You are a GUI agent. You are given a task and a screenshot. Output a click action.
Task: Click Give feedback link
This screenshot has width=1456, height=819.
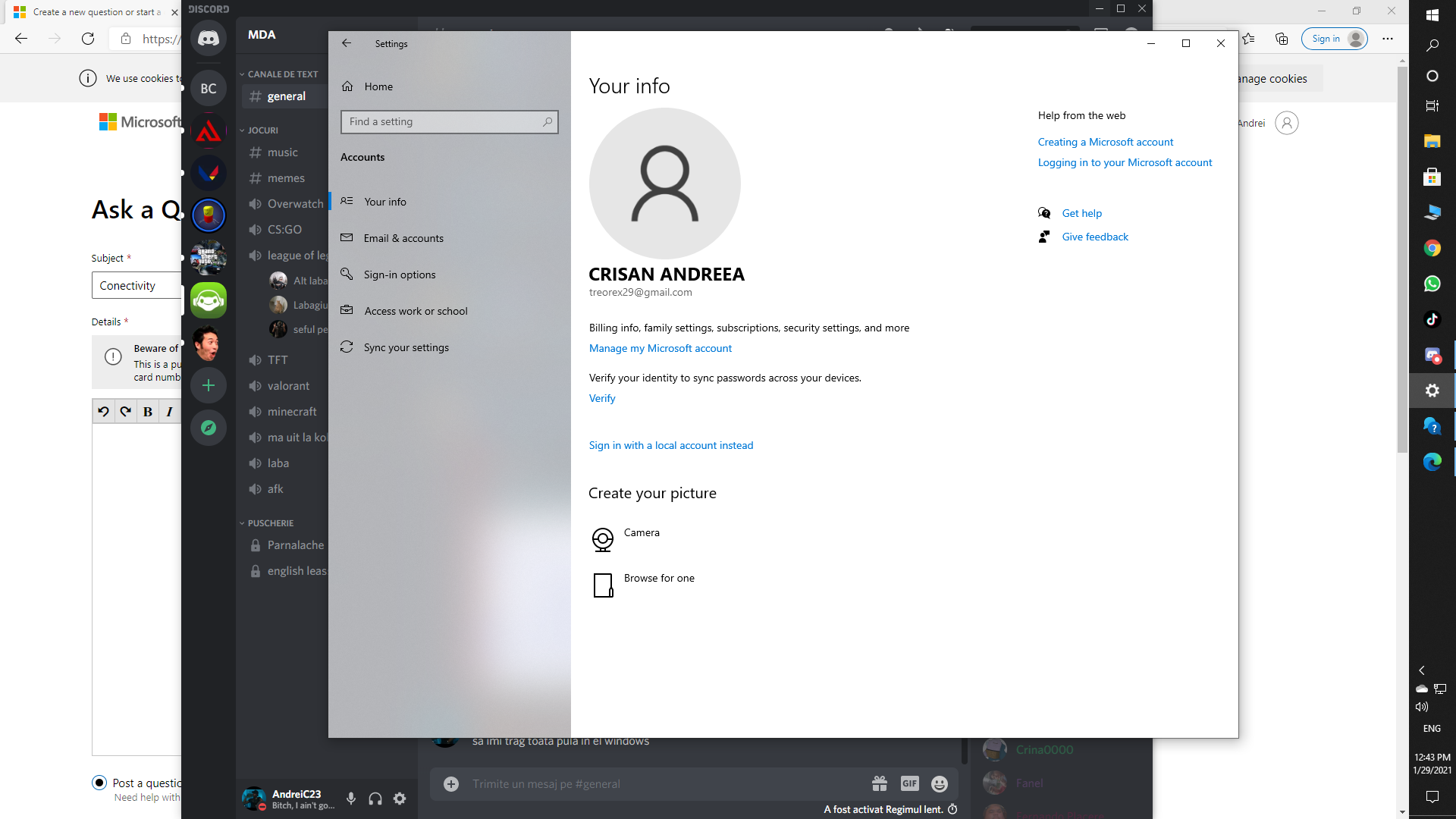(1095, 237)
